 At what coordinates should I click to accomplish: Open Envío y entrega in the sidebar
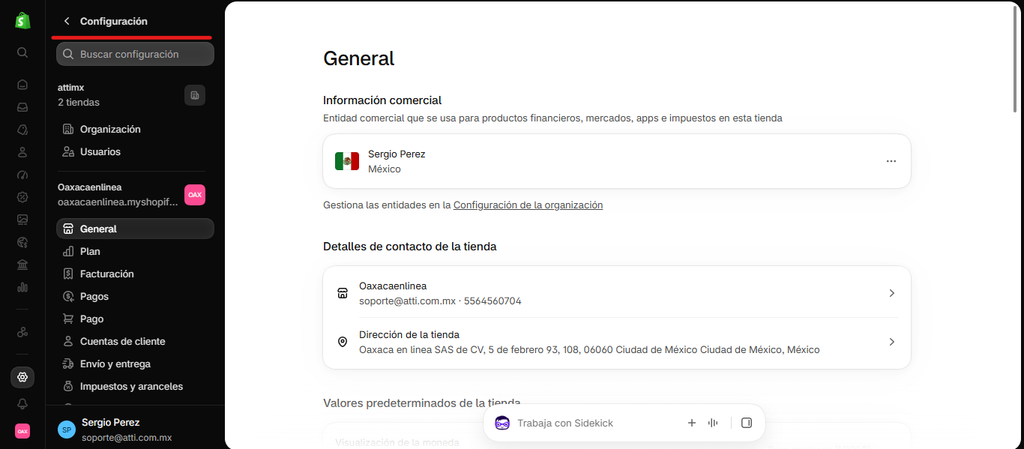click(x=135, y=364)
